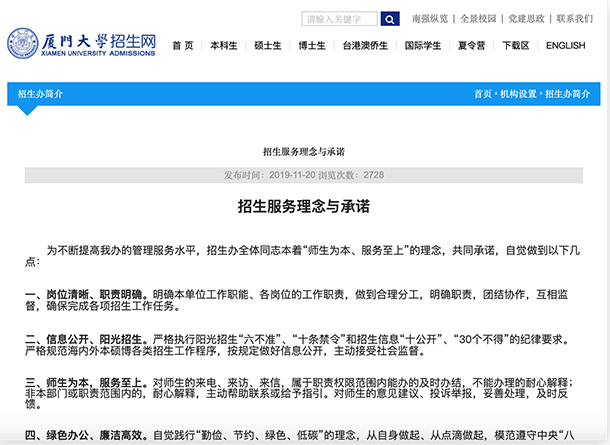
Task: Open the 国际学生 navigation item
Action: pos(422,46)
